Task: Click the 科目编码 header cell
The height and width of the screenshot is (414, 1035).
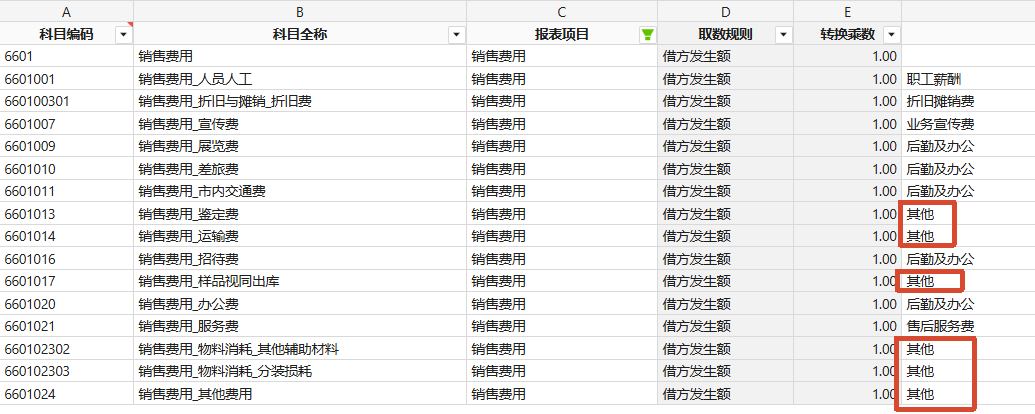Action: click(67, 35)
